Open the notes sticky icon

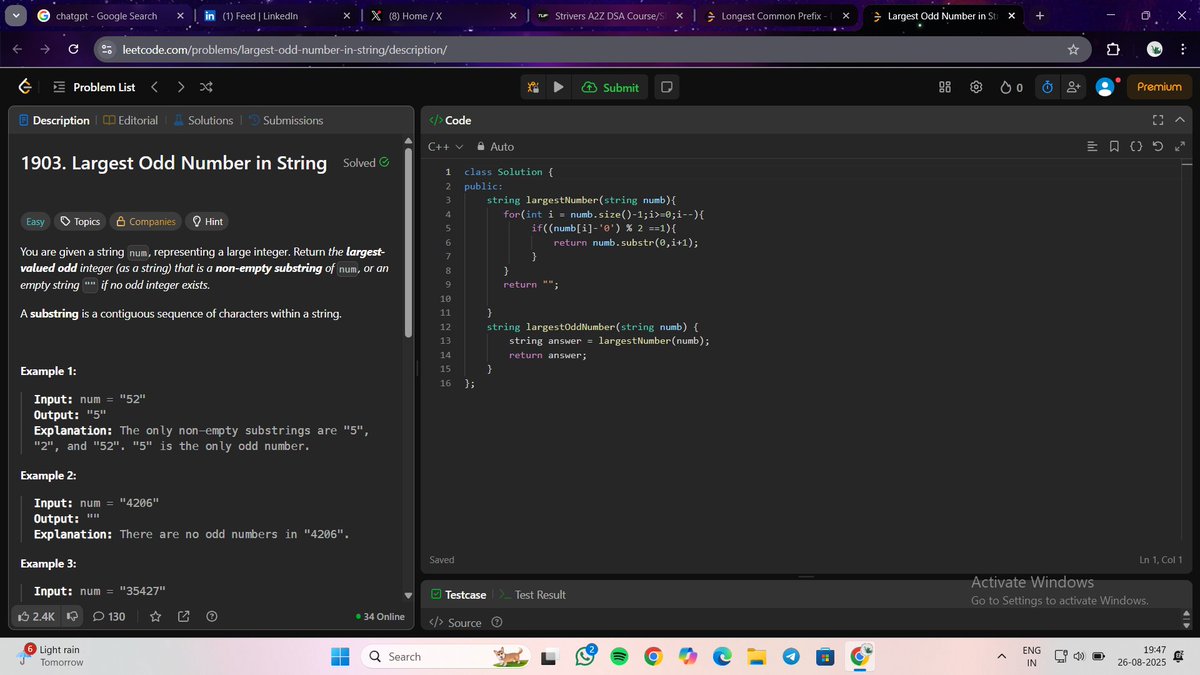point(667,87)
